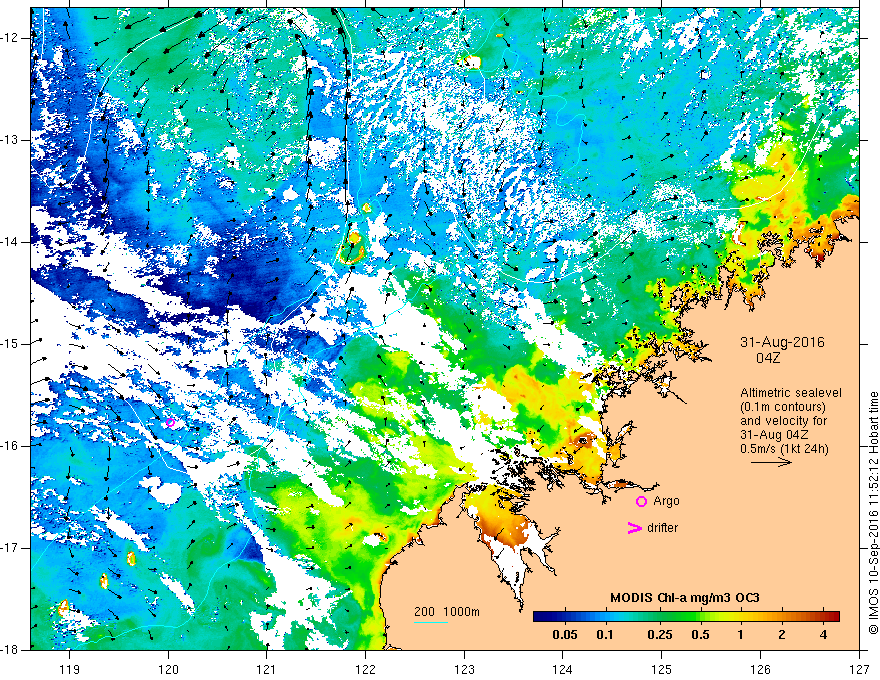Click the 'and velocity for' caption line
This screenshot has width=880, height=680.
[x=783, y=421]
